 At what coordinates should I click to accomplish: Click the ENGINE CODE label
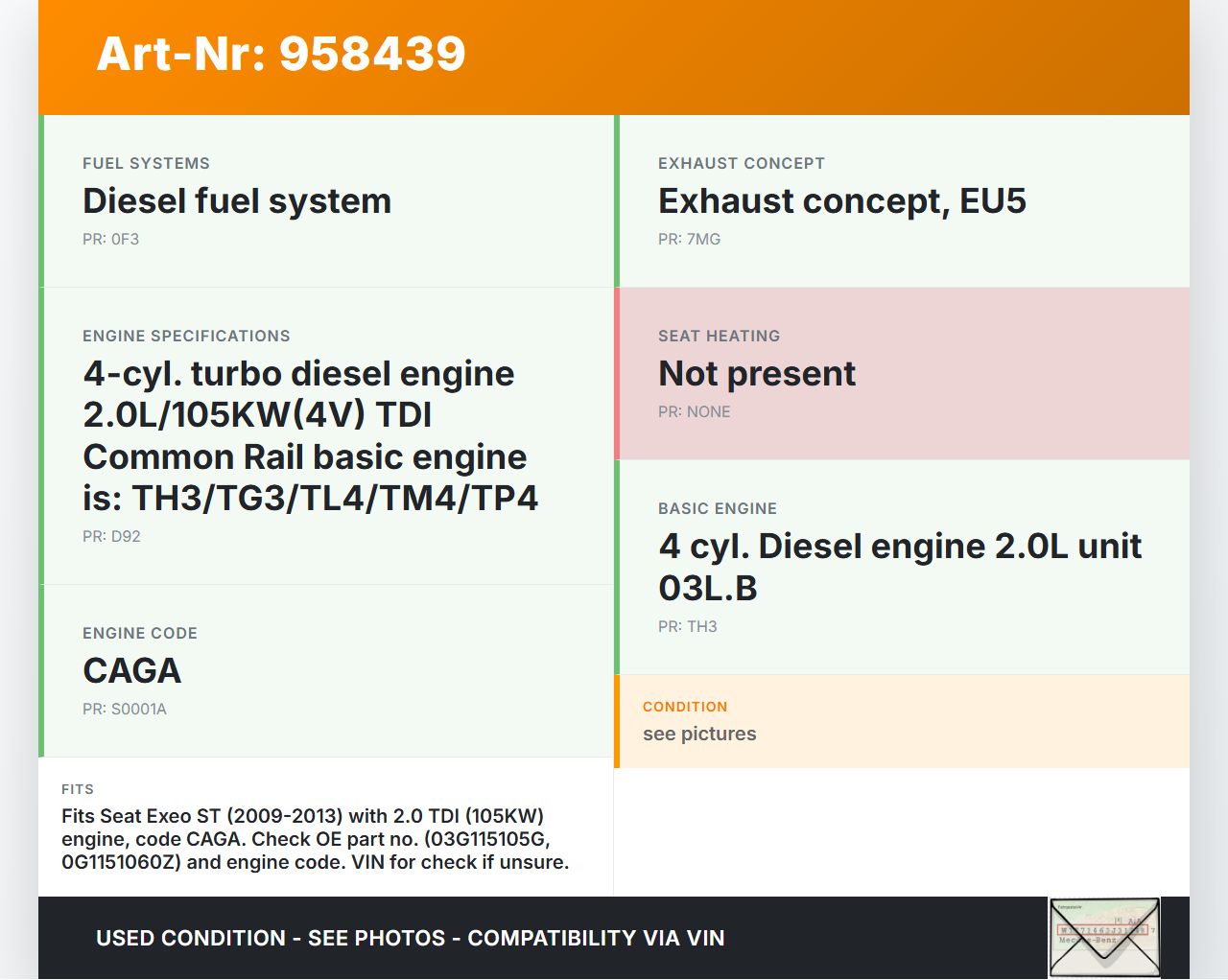pyautogui.click(x=140, y=634)
